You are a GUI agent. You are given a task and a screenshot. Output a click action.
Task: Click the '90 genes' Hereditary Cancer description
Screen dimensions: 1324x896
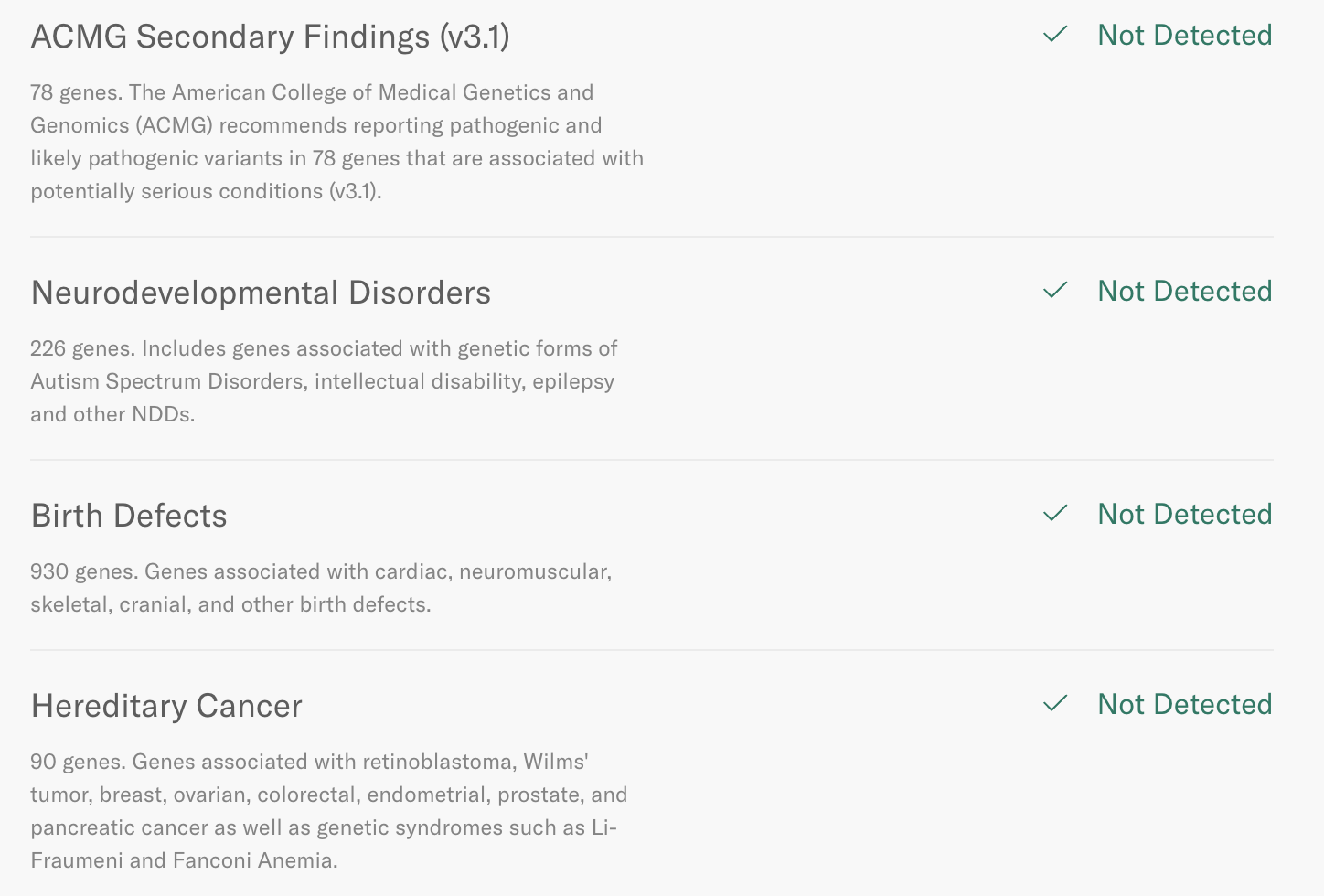(328, 811)
